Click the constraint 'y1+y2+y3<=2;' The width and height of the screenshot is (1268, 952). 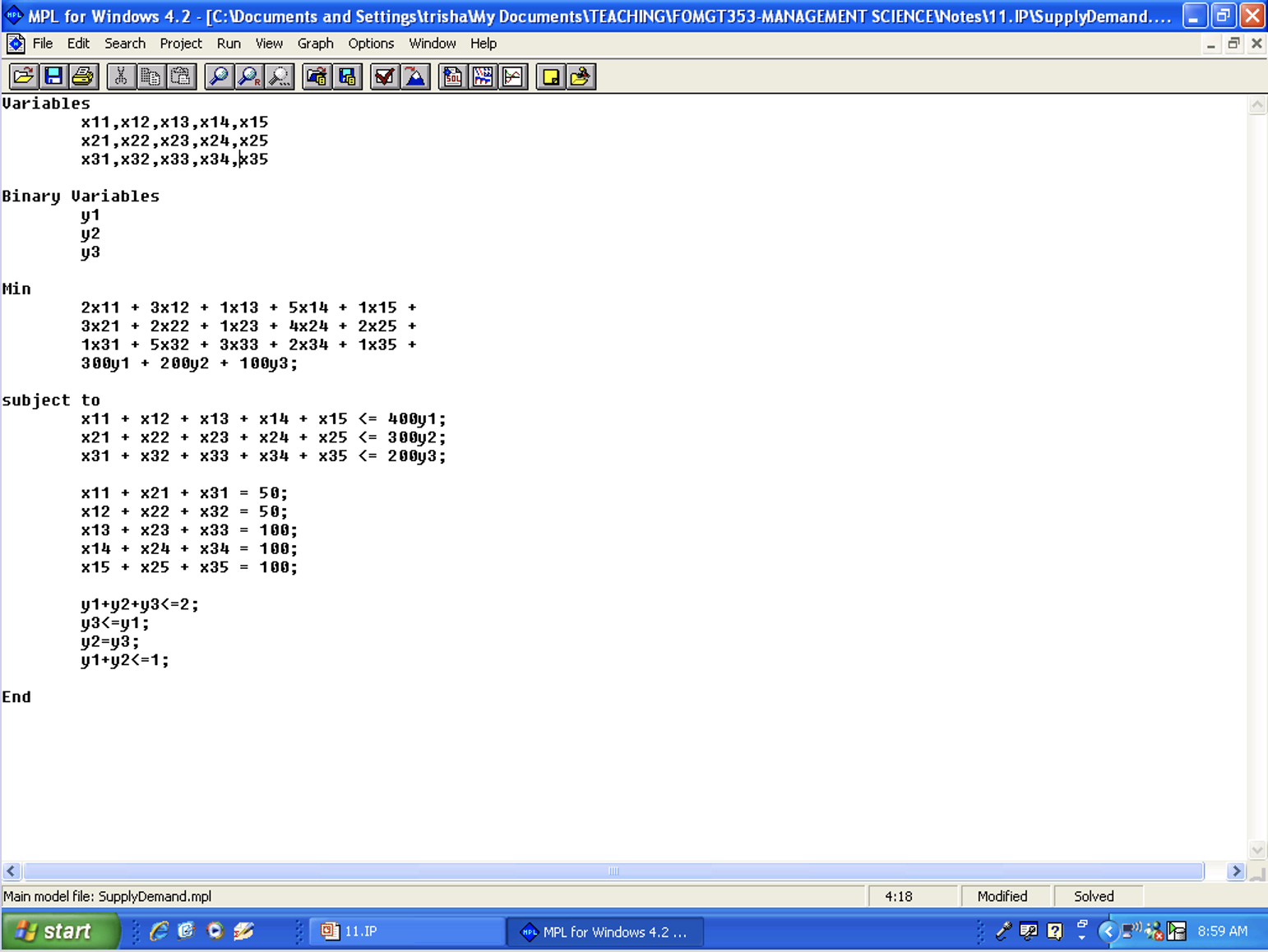(x=140, y=604)
